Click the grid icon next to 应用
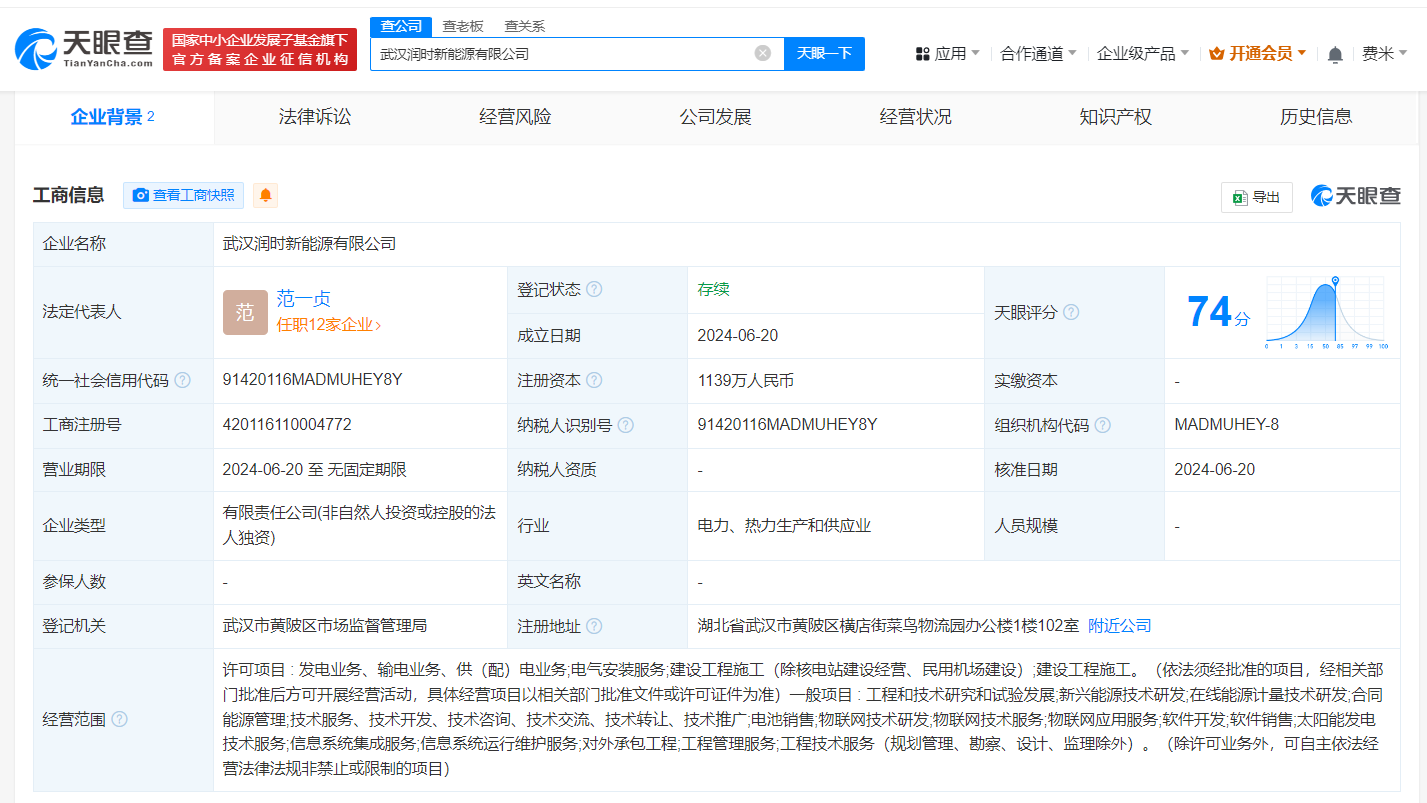 [x=921, y=52]
